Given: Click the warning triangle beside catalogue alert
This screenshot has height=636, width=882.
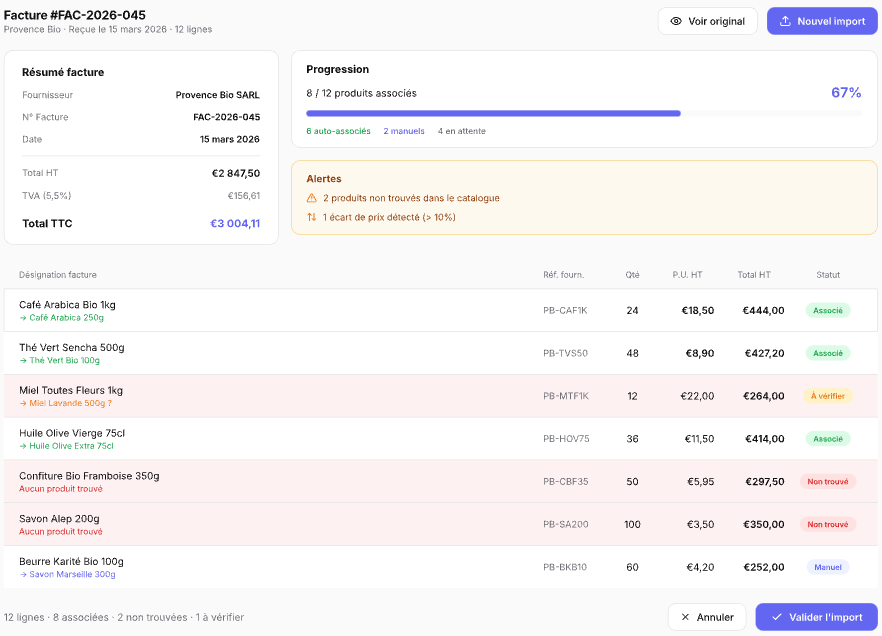Looking at the screenshot, I should point(311,197).
